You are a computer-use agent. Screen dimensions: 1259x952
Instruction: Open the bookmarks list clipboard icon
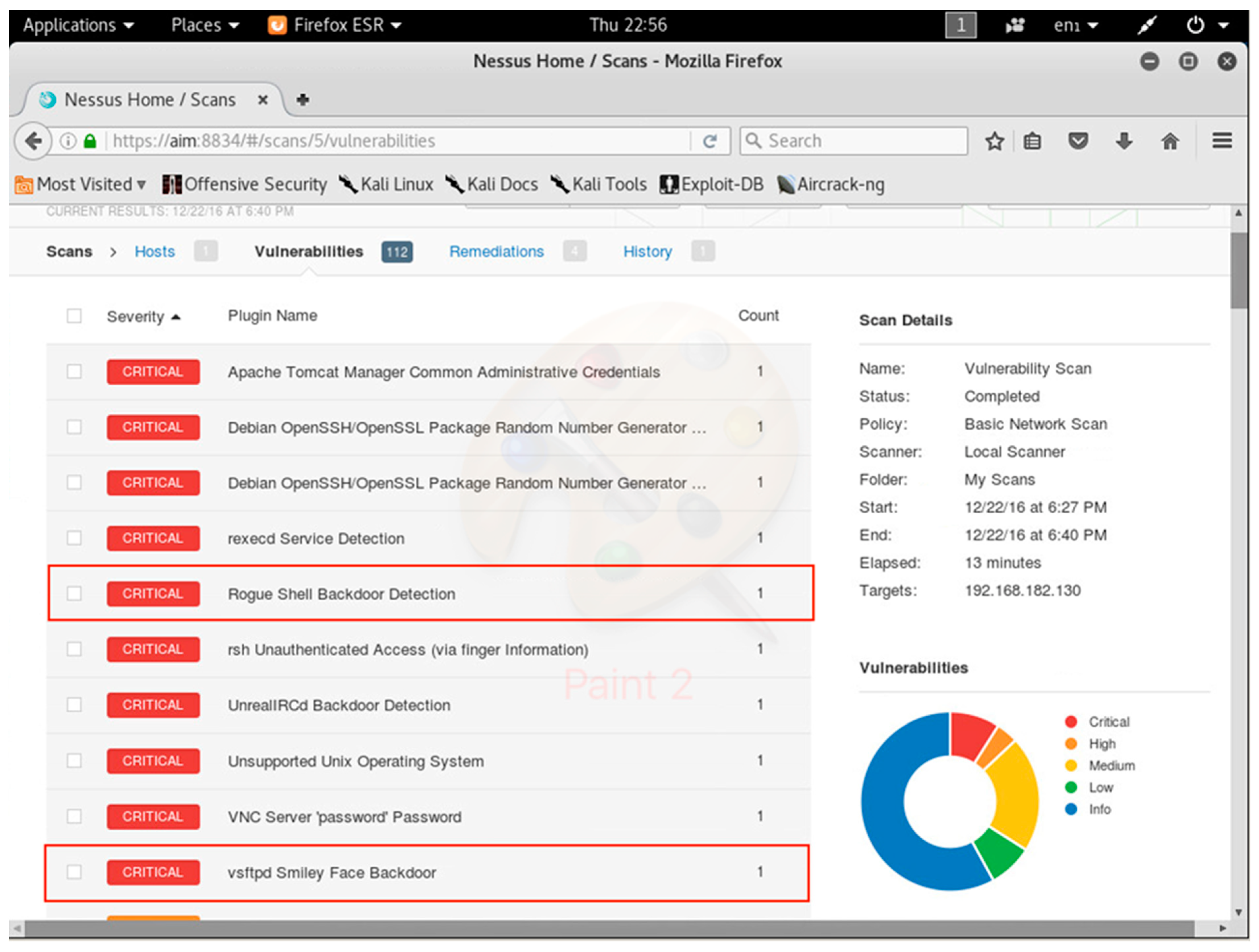[1032, 141]
